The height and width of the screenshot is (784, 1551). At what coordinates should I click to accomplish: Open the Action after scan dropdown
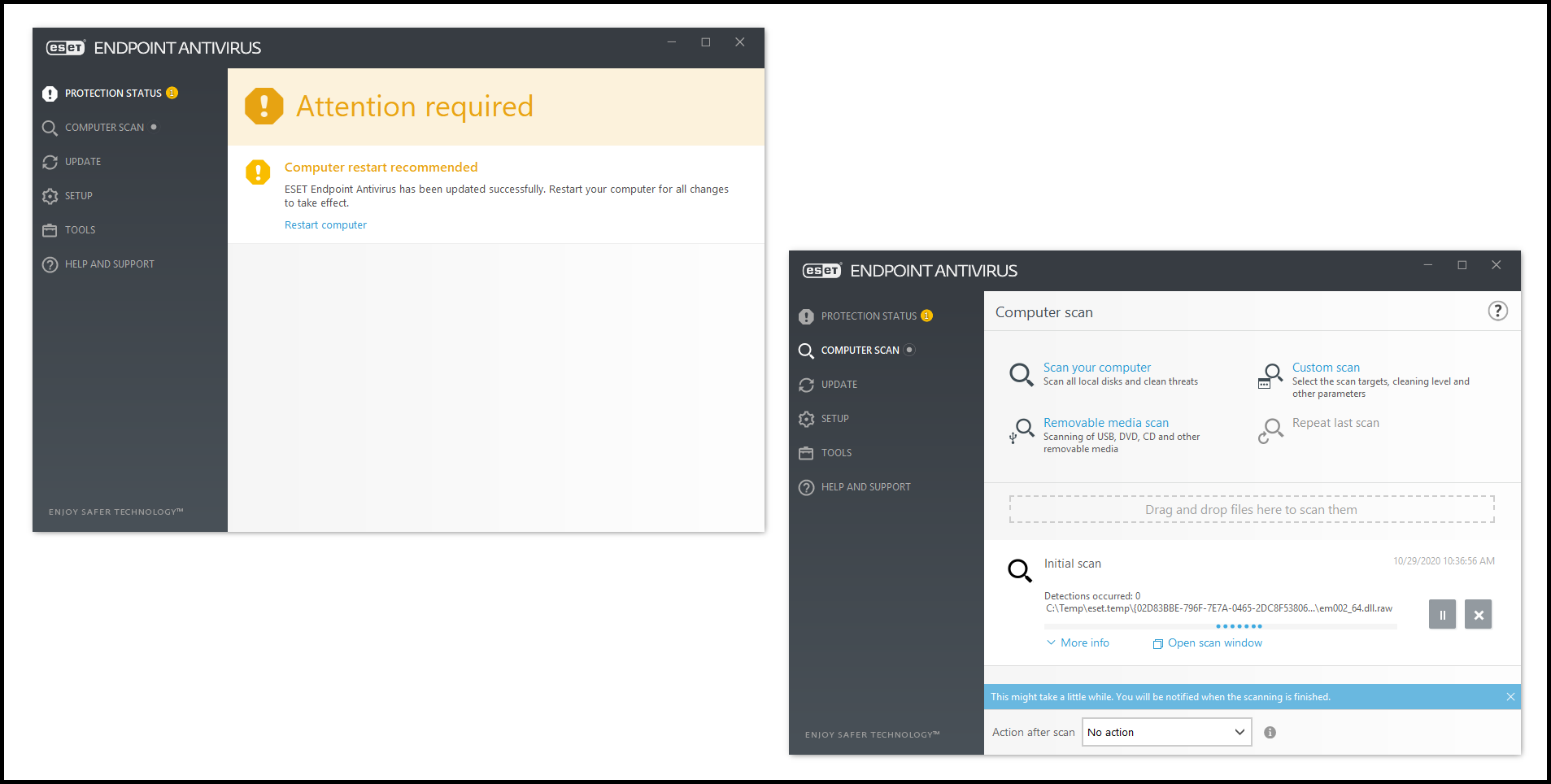(1166, 733)
